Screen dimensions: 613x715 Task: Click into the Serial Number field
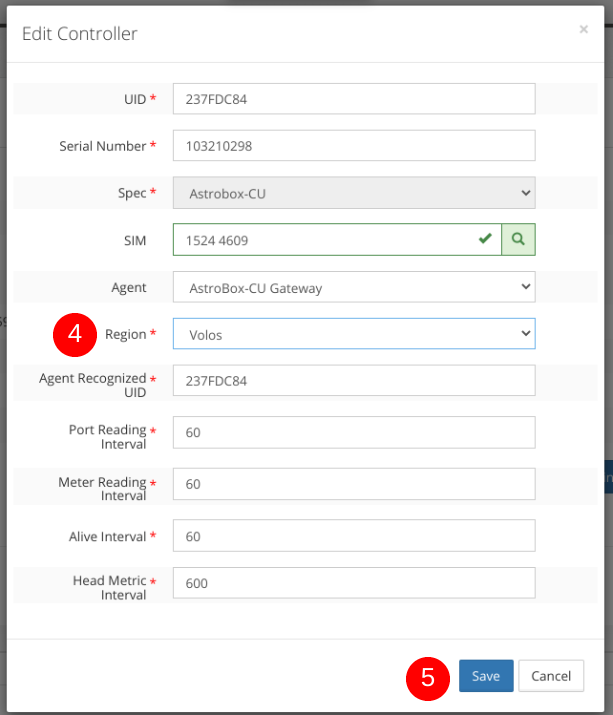click(354, 146)
